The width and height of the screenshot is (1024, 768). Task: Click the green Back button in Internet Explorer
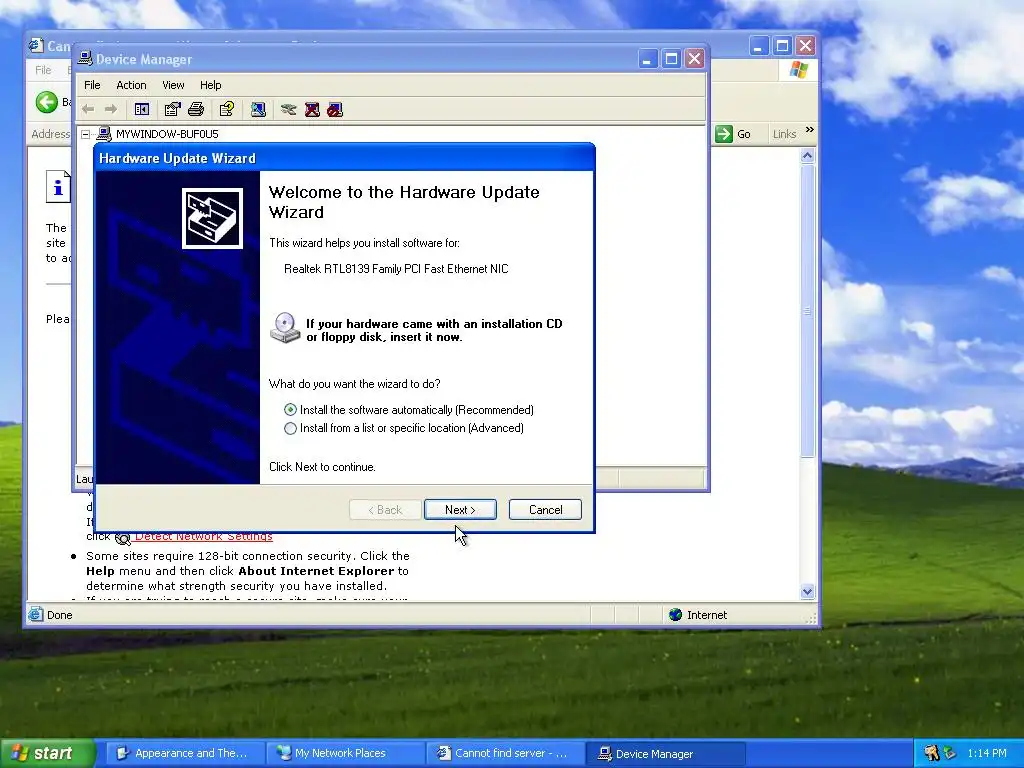click(x=46, y=102)
